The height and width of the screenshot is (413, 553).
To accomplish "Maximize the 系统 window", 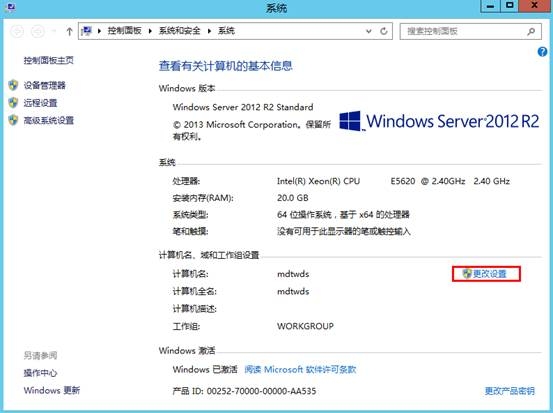I will pos(509,6).
